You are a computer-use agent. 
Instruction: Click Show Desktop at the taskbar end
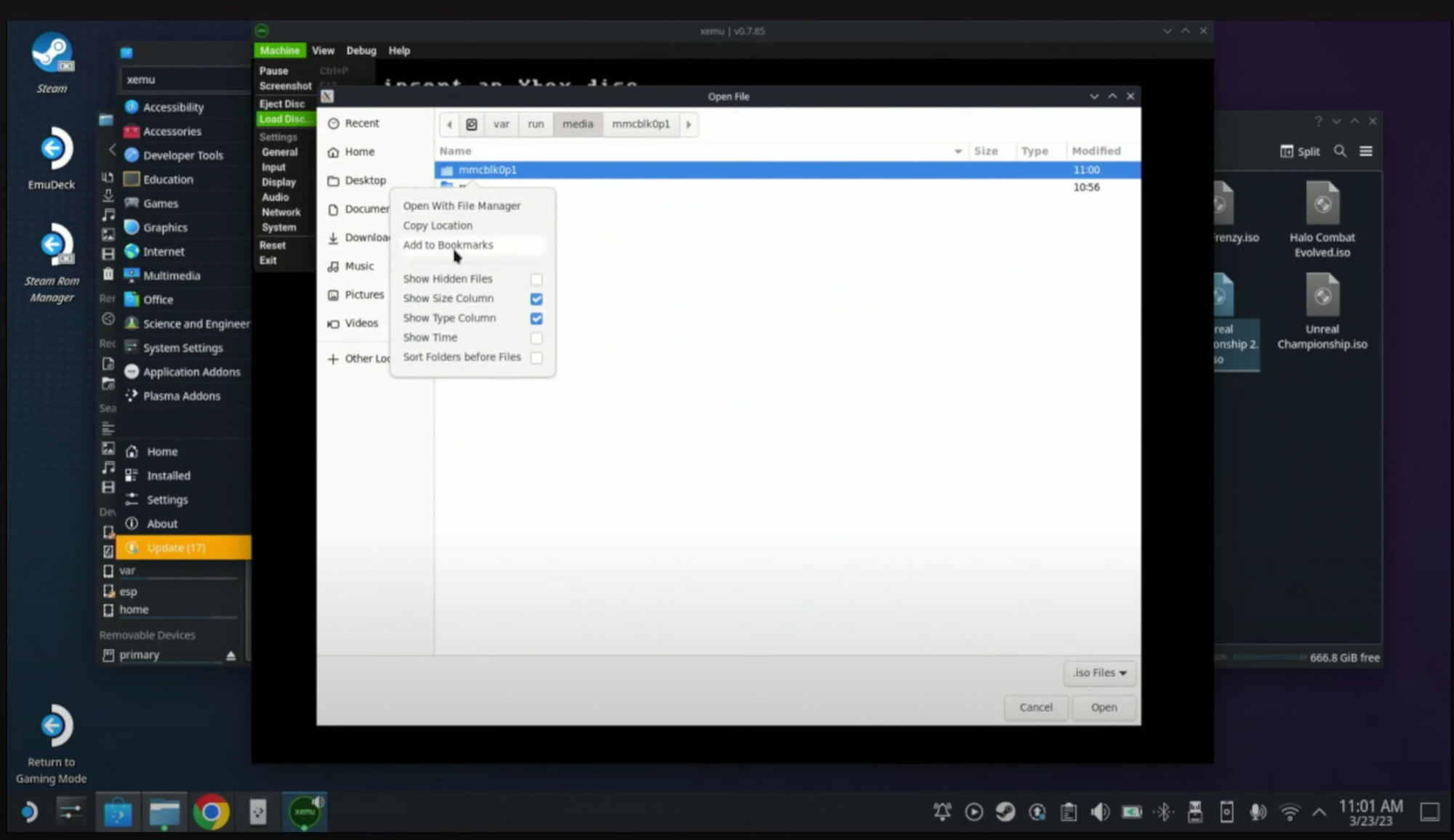pyautogui.click(x=1429, y=812)
